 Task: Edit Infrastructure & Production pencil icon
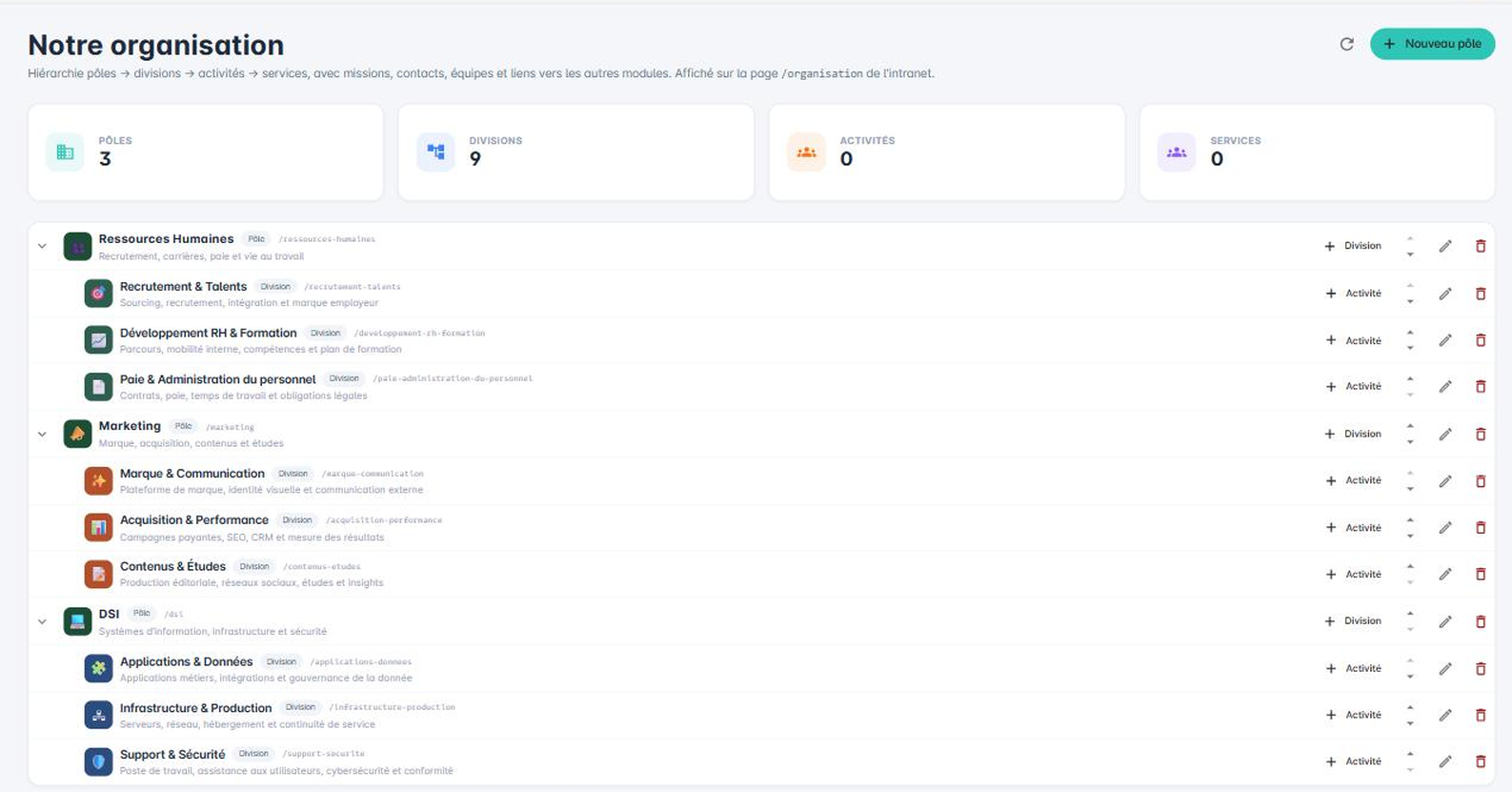[1445, 715]
